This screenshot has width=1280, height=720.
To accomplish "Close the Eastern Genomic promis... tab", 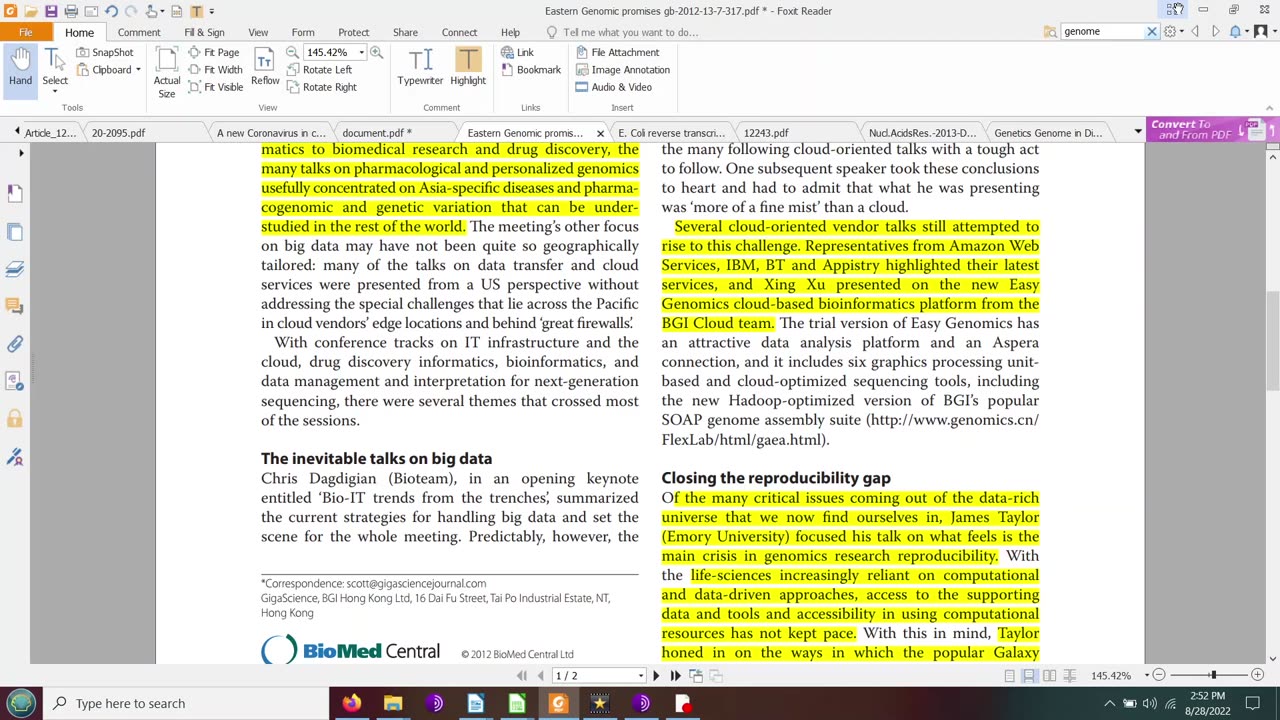I will 600,133.
